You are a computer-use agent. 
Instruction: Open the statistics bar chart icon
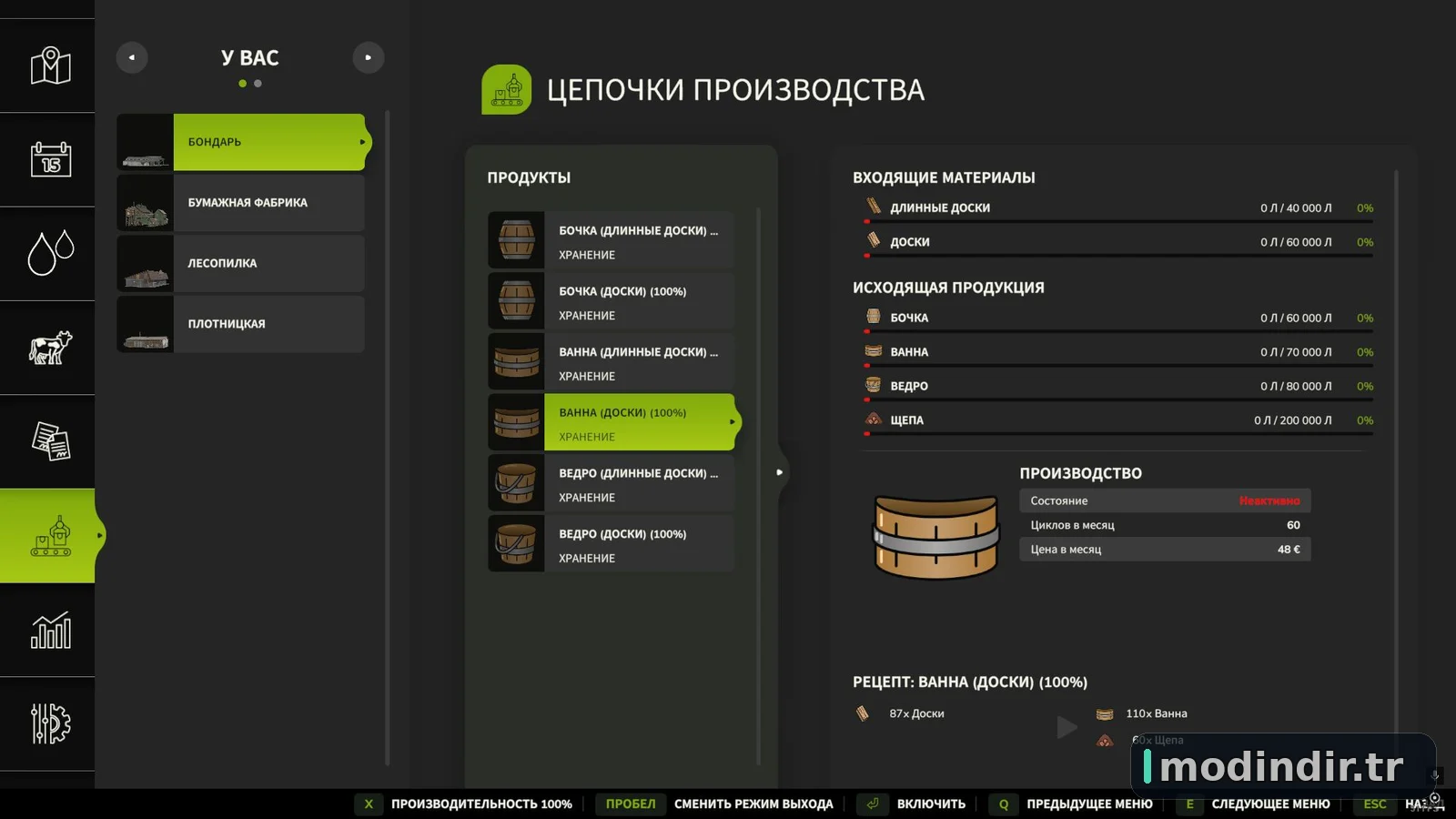pyautogui.click(x=51, y=630)
